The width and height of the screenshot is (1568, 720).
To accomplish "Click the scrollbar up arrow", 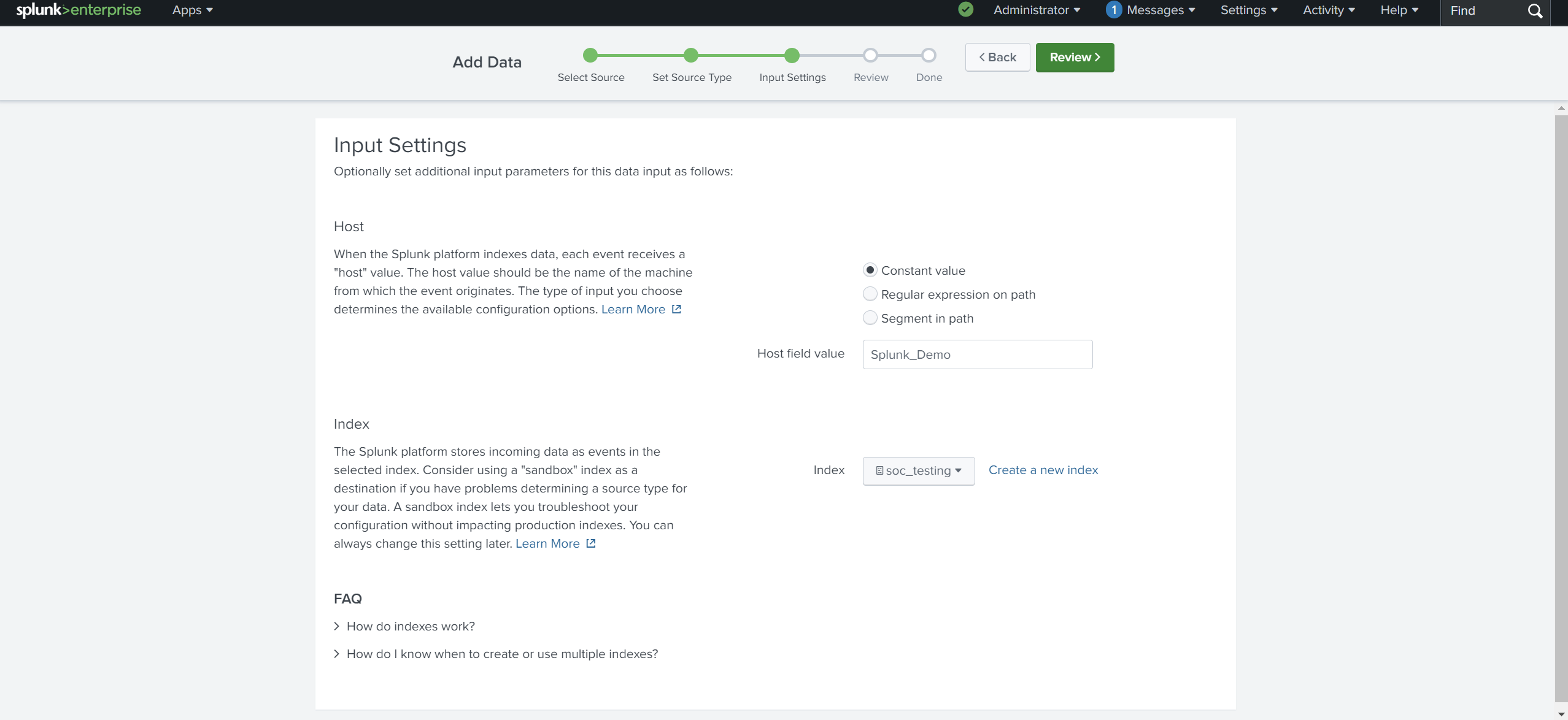I will tap(1561, 108).
